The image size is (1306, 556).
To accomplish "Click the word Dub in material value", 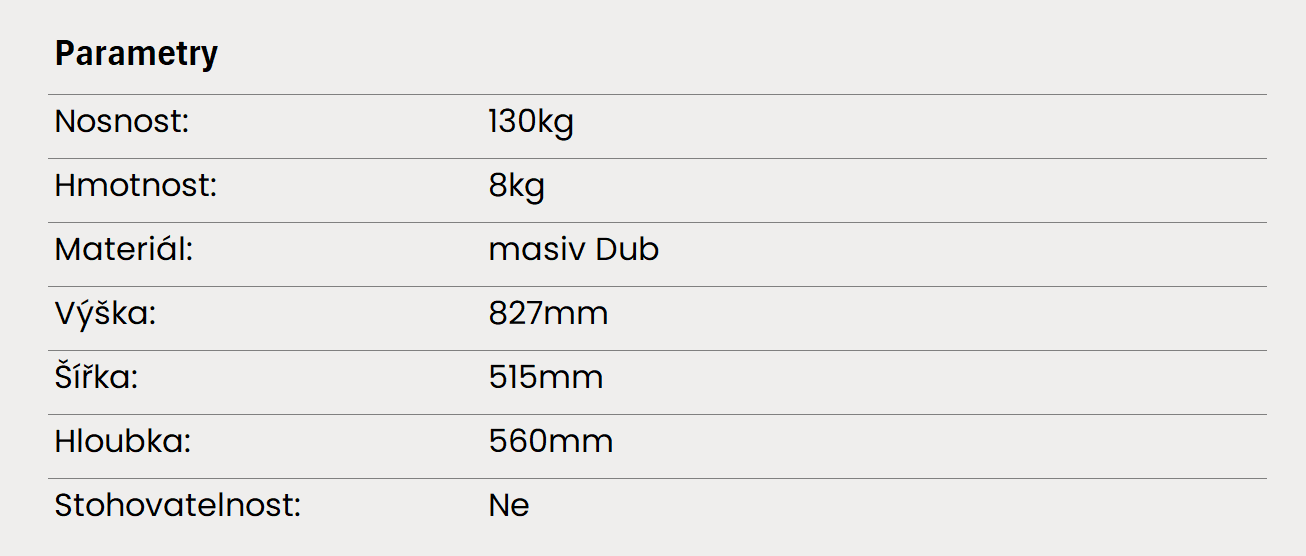I will 628,250.
